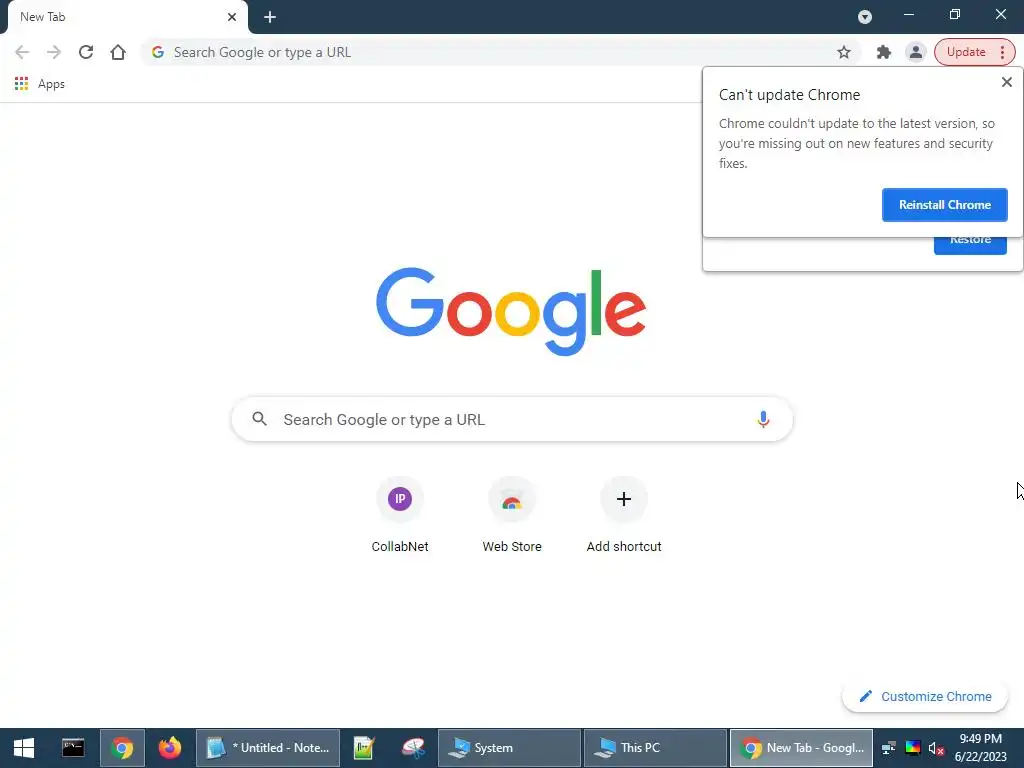Reload the page with the refresh icon
This screenshot has width=1024, height=768.
point(86,52)
